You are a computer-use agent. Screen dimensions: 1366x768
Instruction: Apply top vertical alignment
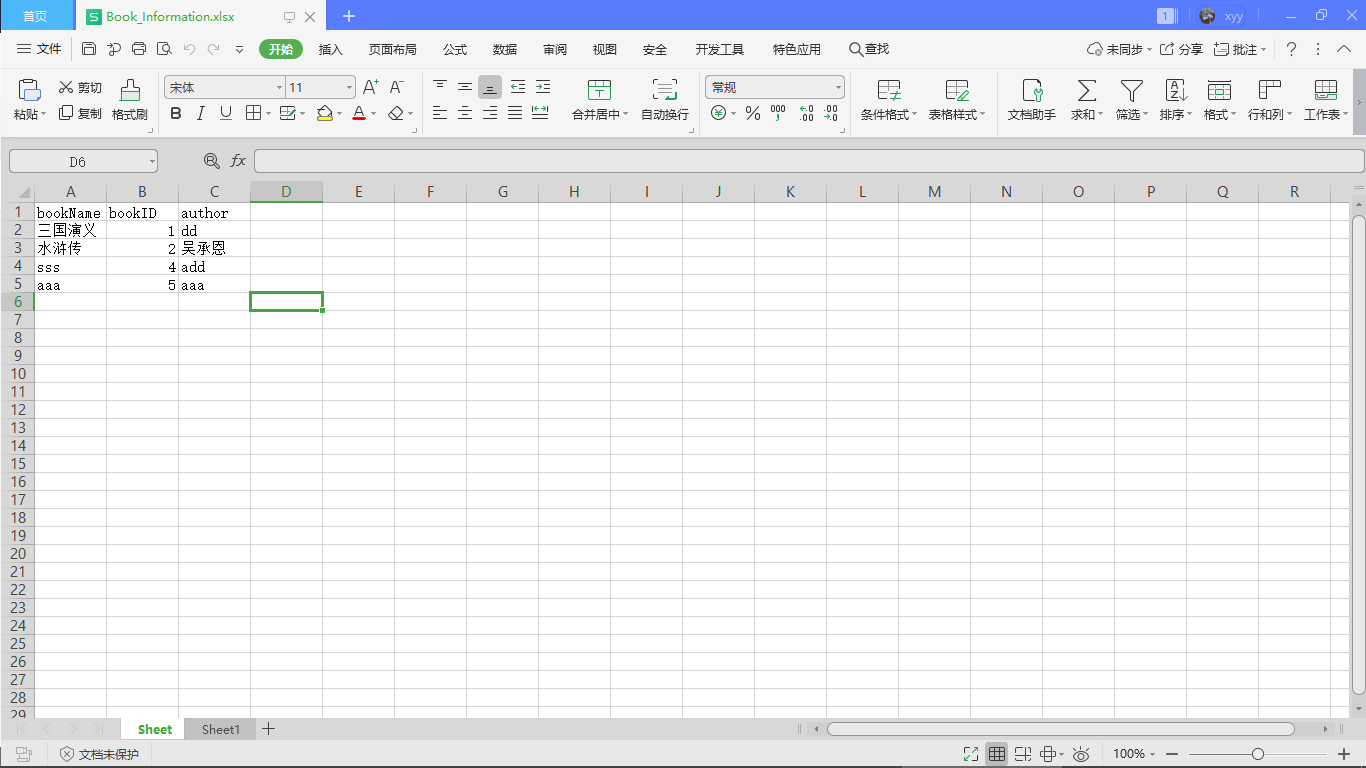[440, 87]
